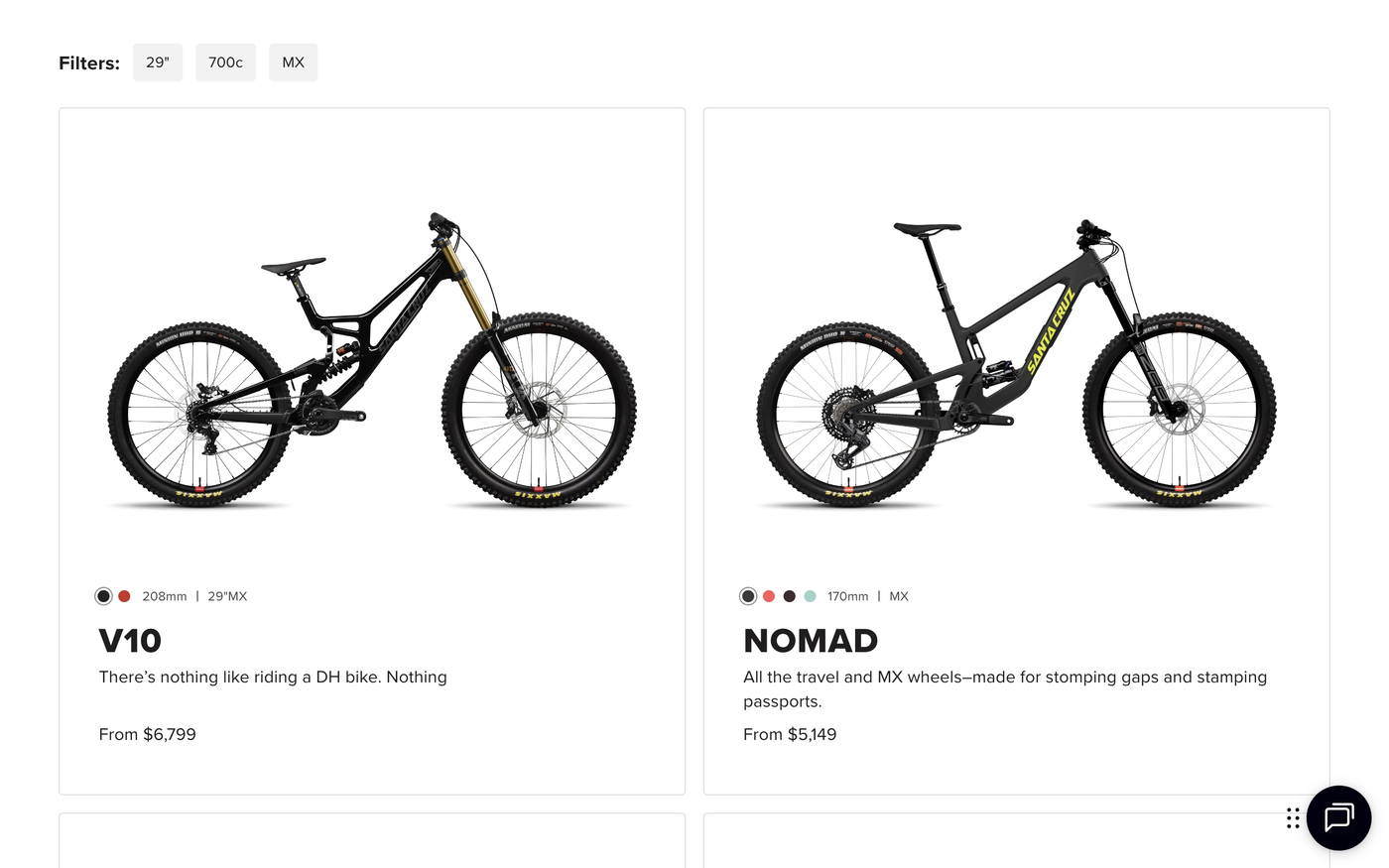This screenshot has height=868, width=1389.
Task: Click the drag handle dots icon
Action: 1291,816
